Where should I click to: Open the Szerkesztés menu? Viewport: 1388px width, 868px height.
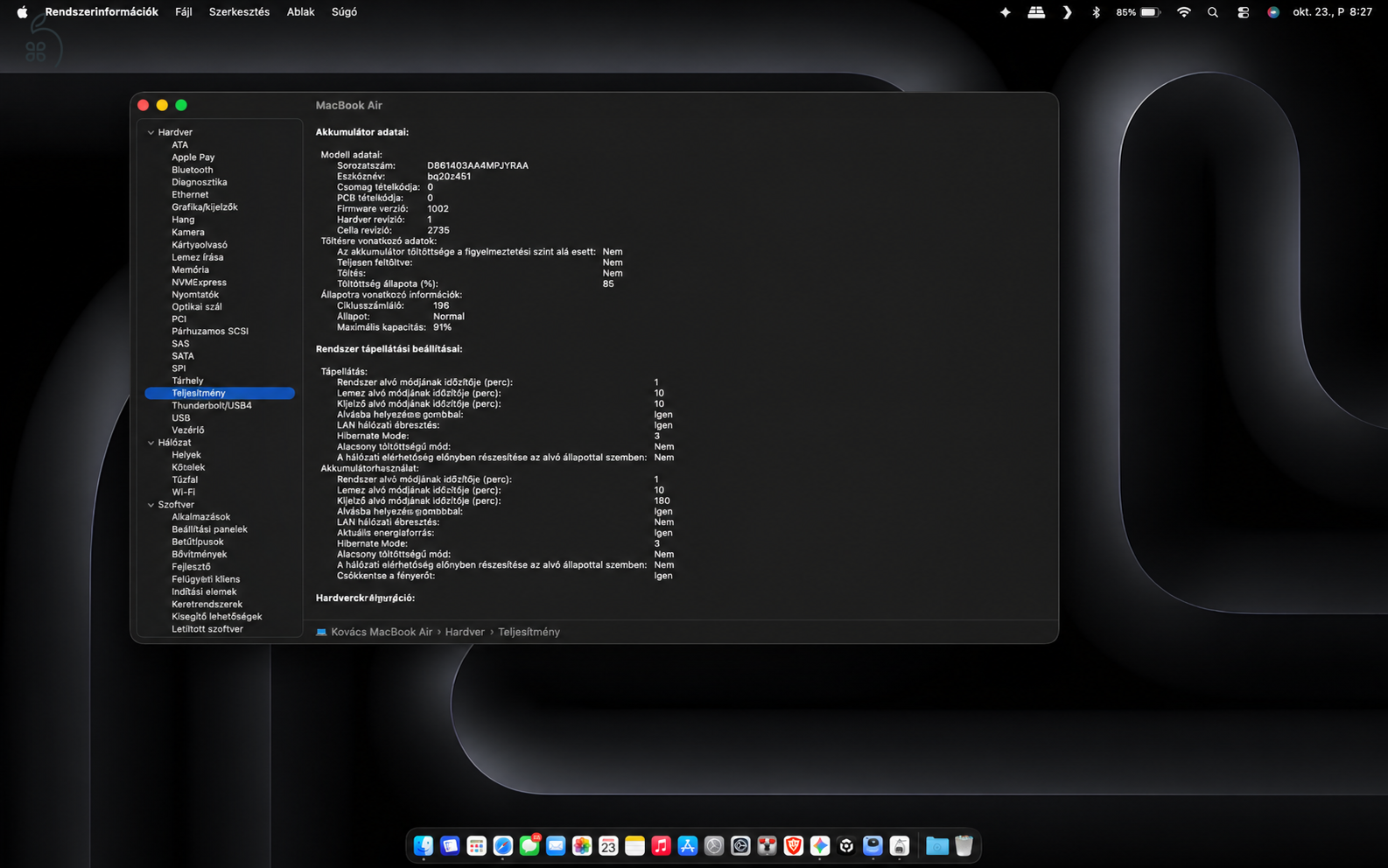click(x=239, y=12)
